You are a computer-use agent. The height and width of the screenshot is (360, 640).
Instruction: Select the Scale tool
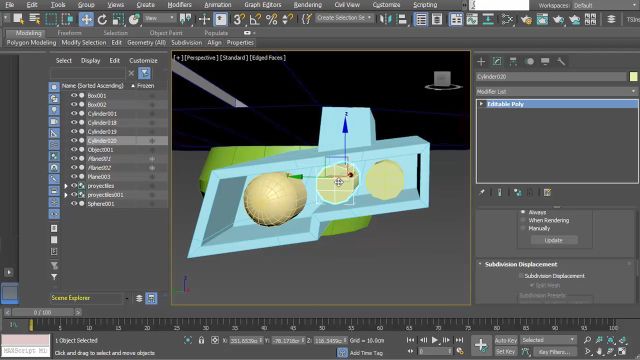point(118,19)
